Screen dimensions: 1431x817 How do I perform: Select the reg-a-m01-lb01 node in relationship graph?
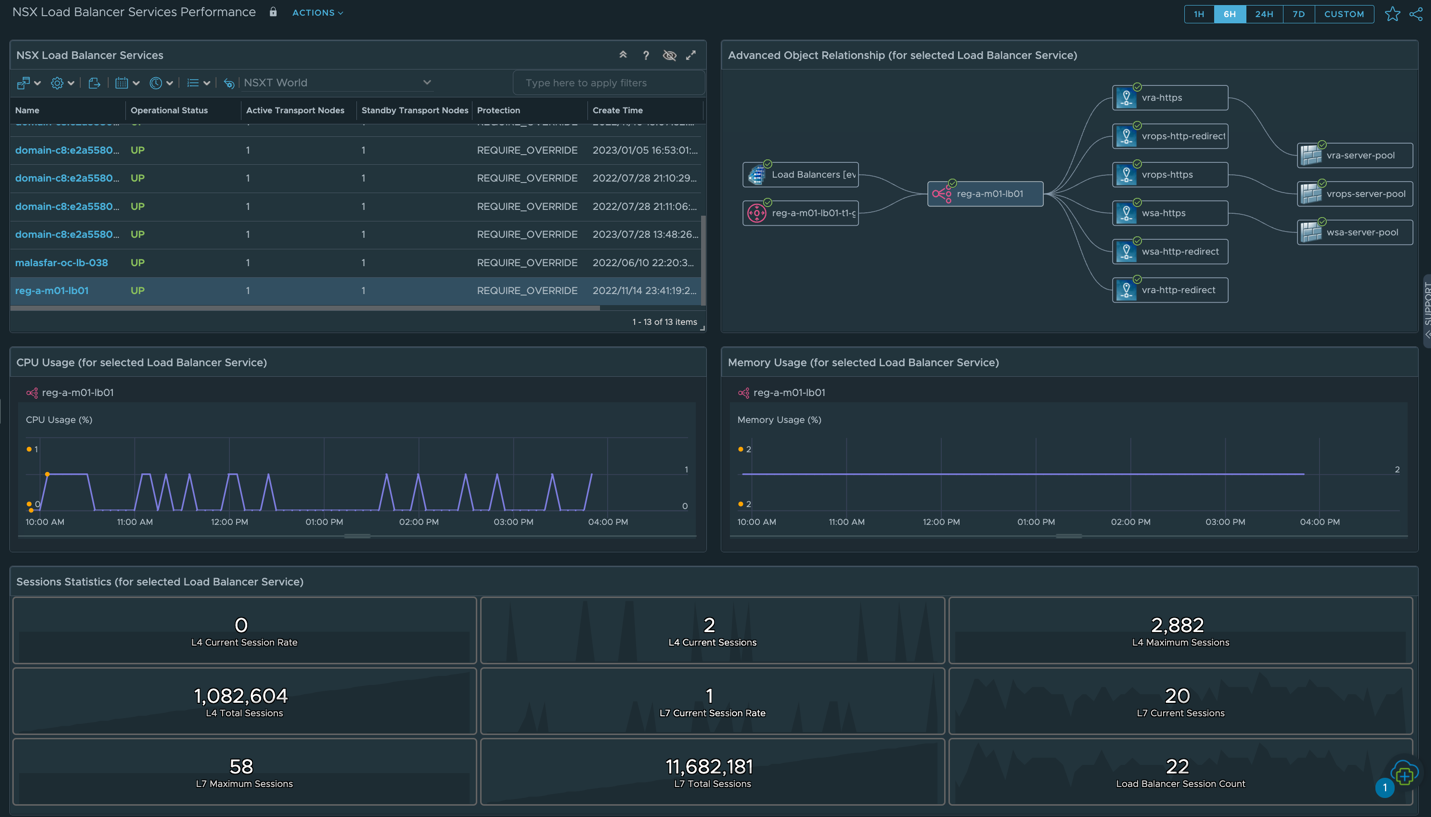click(985, 194)
